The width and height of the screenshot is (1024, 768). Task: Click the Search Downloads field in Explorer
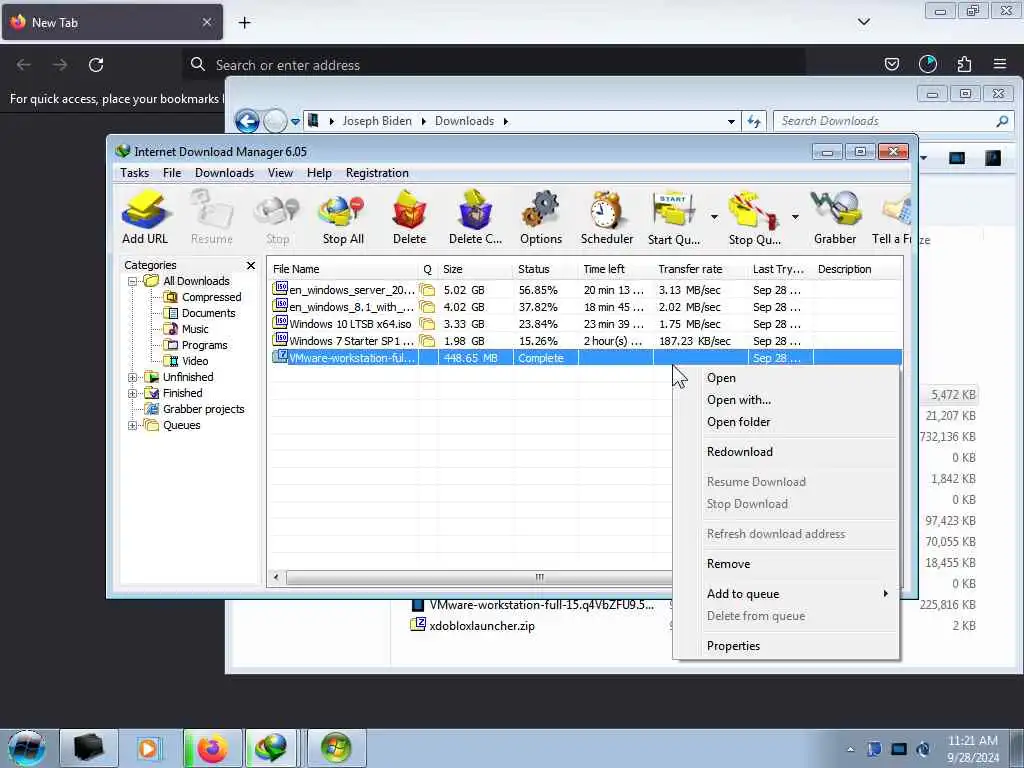(x=886, y=121)
